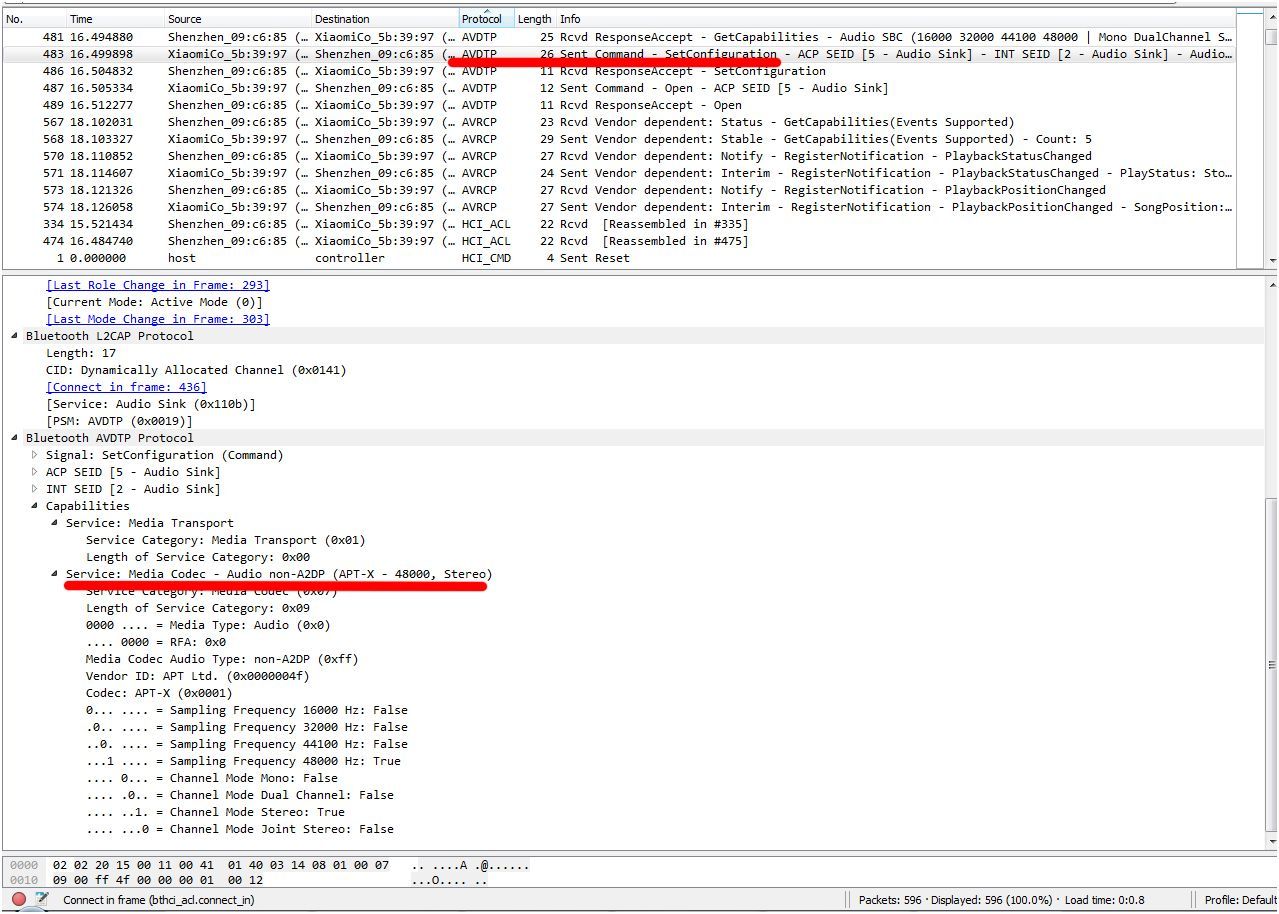This screenshot has height=914, width=1279.
Task: Collapse the Service: Media Transport node
Action: coord(55,523)
